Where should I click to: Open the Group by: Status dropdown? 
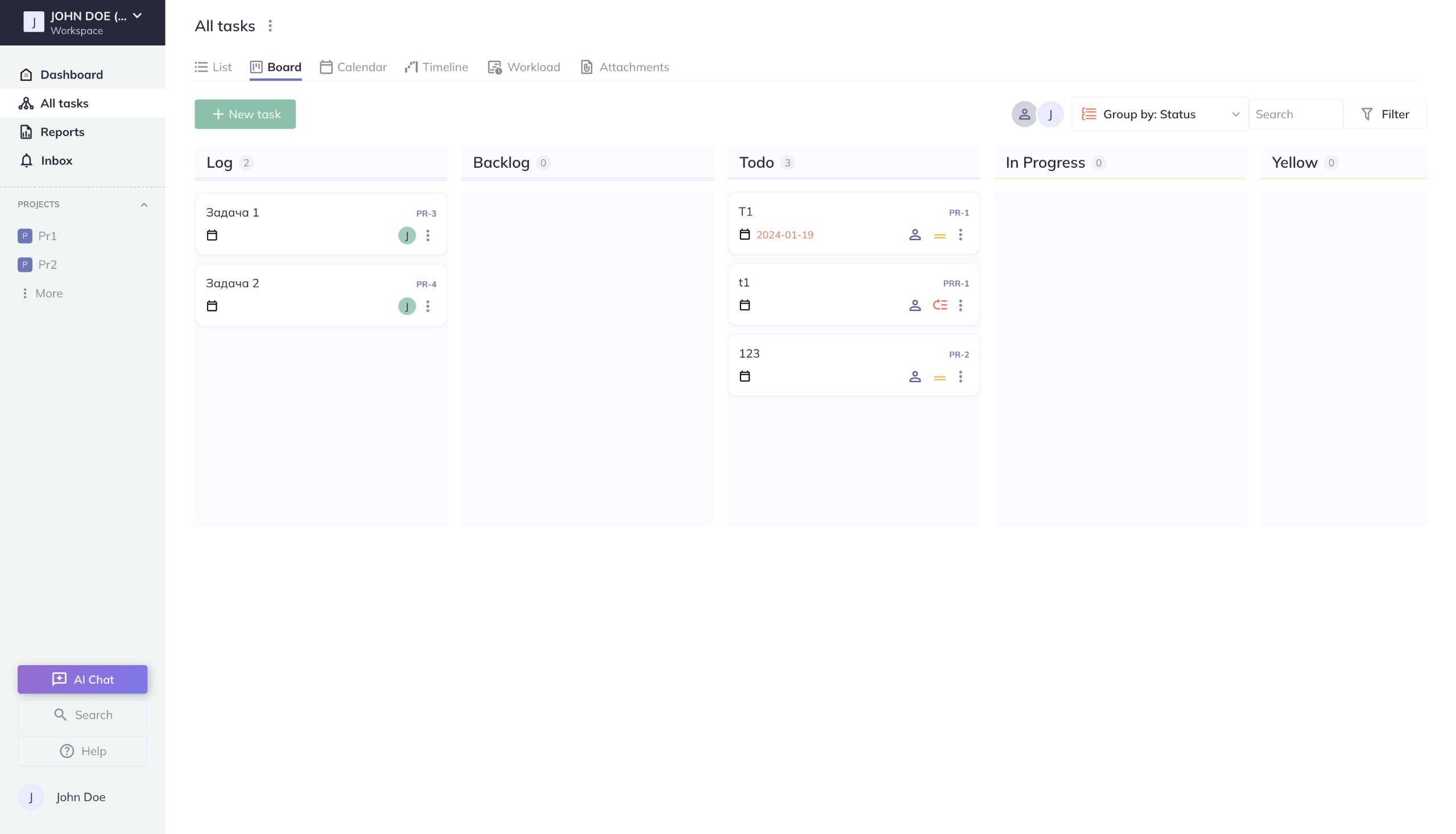1160,115
